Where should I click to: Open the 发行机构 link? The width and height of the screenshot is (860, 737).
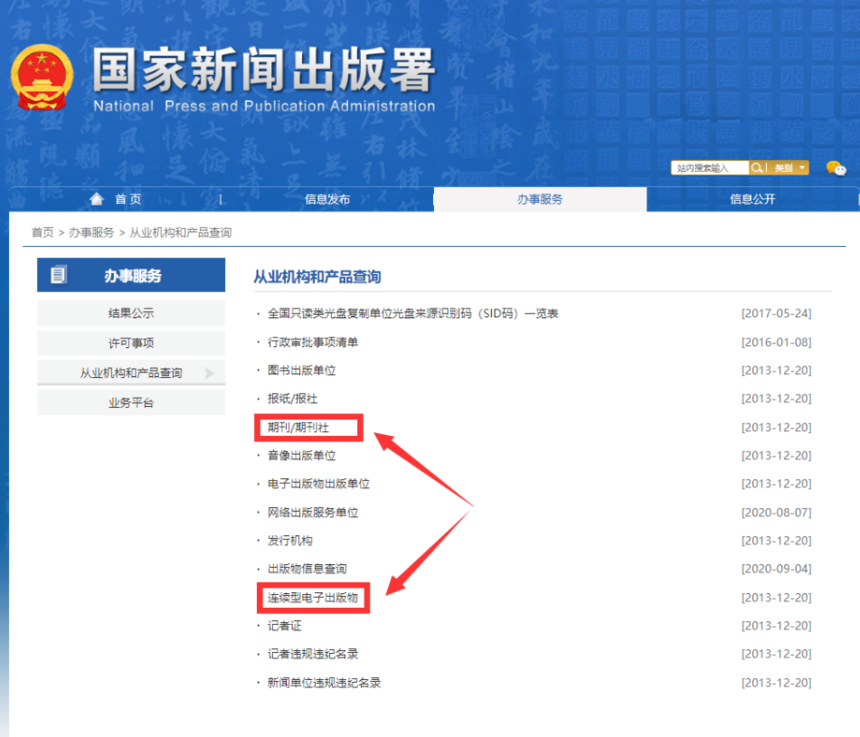(290, 540)
